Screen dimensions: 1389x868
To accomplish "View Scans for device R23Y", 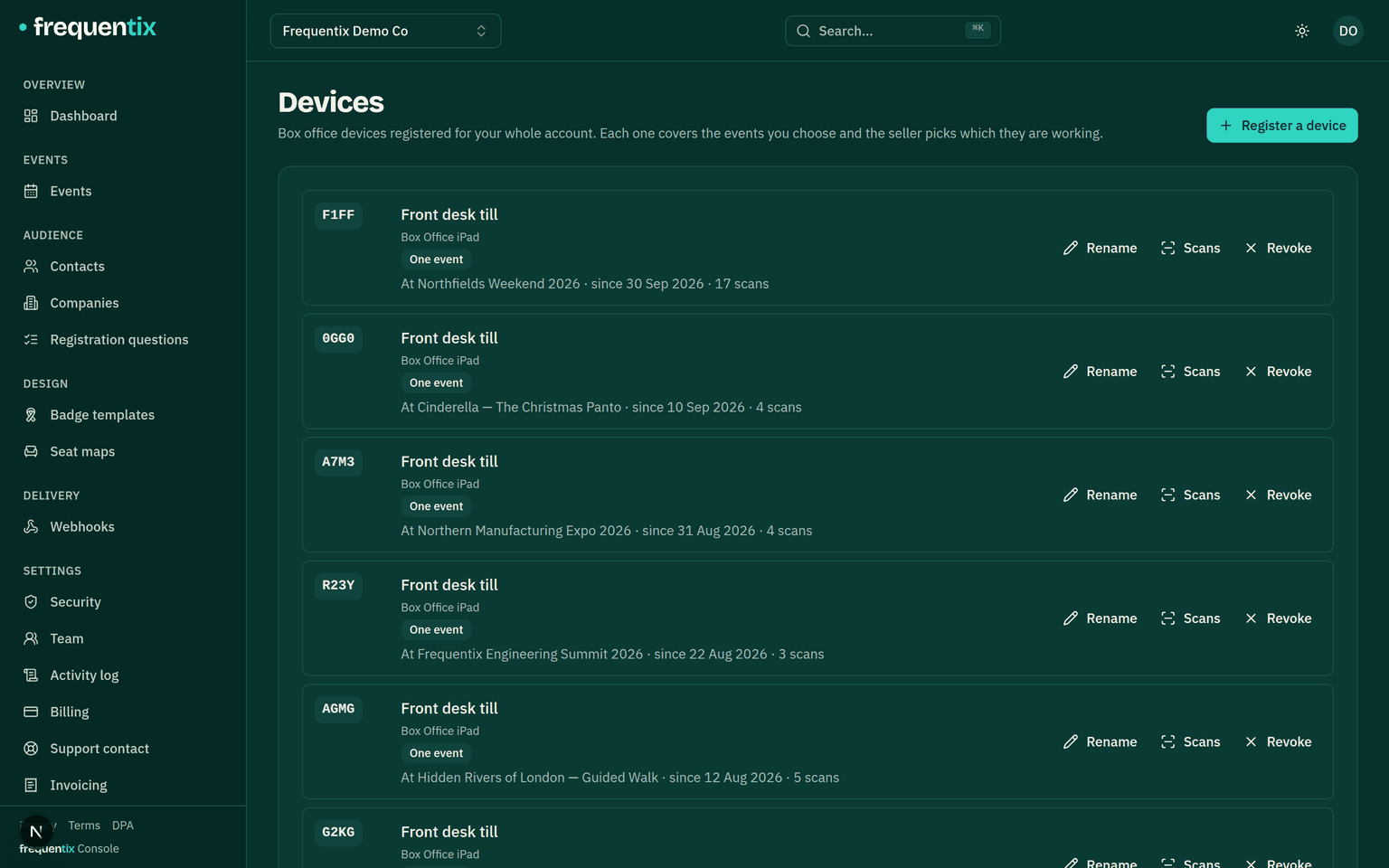I will pos(1191,618).
